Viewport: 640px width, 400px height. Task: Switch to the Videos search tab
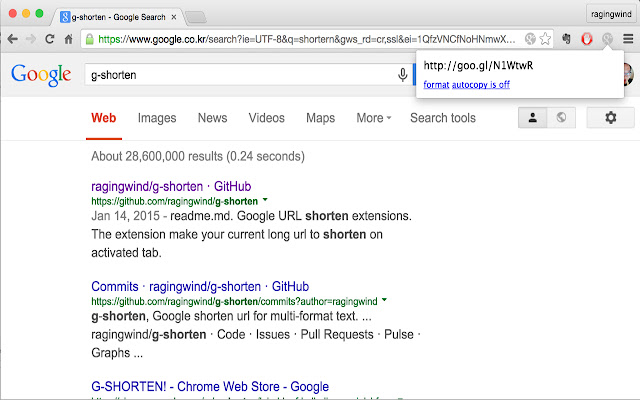(266, 118)
